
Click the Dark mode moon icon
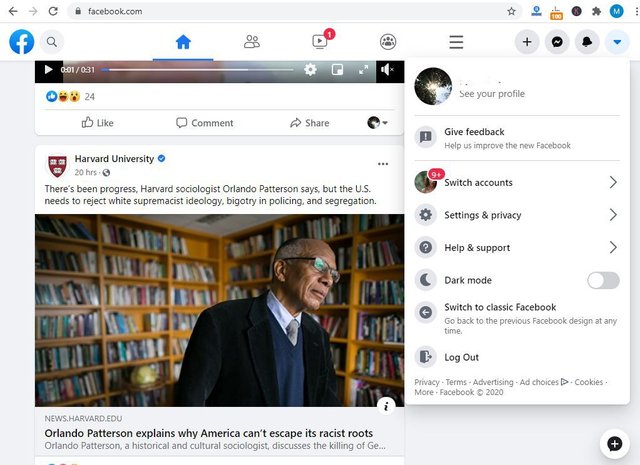click(425, 280)
